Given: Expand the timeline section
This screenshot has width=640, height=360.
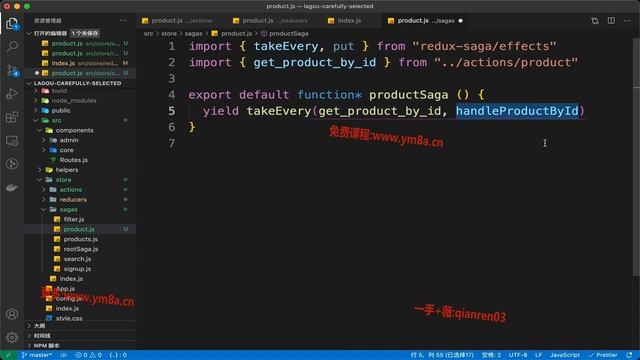Looking at the screenshot, I should coord(42,336).
